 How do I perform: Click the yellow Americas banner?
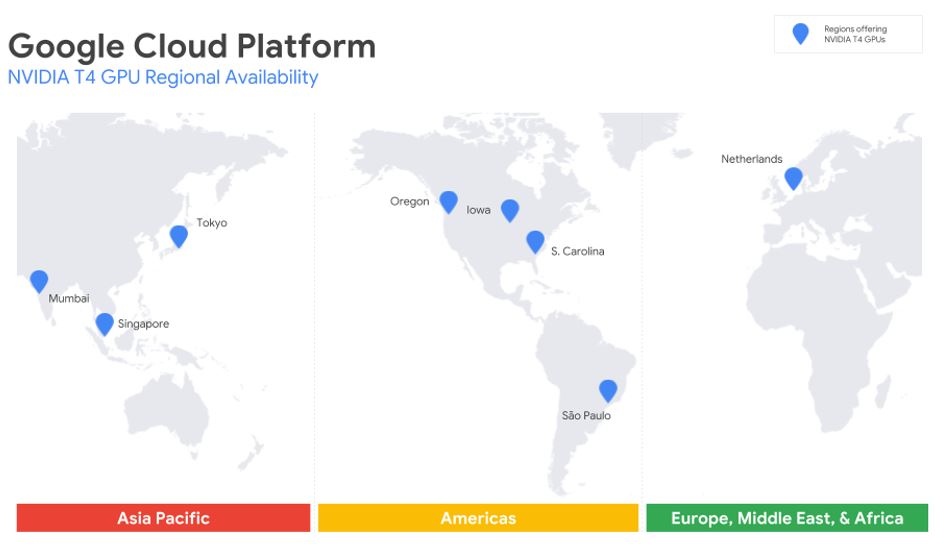click(x=478, y=518)
